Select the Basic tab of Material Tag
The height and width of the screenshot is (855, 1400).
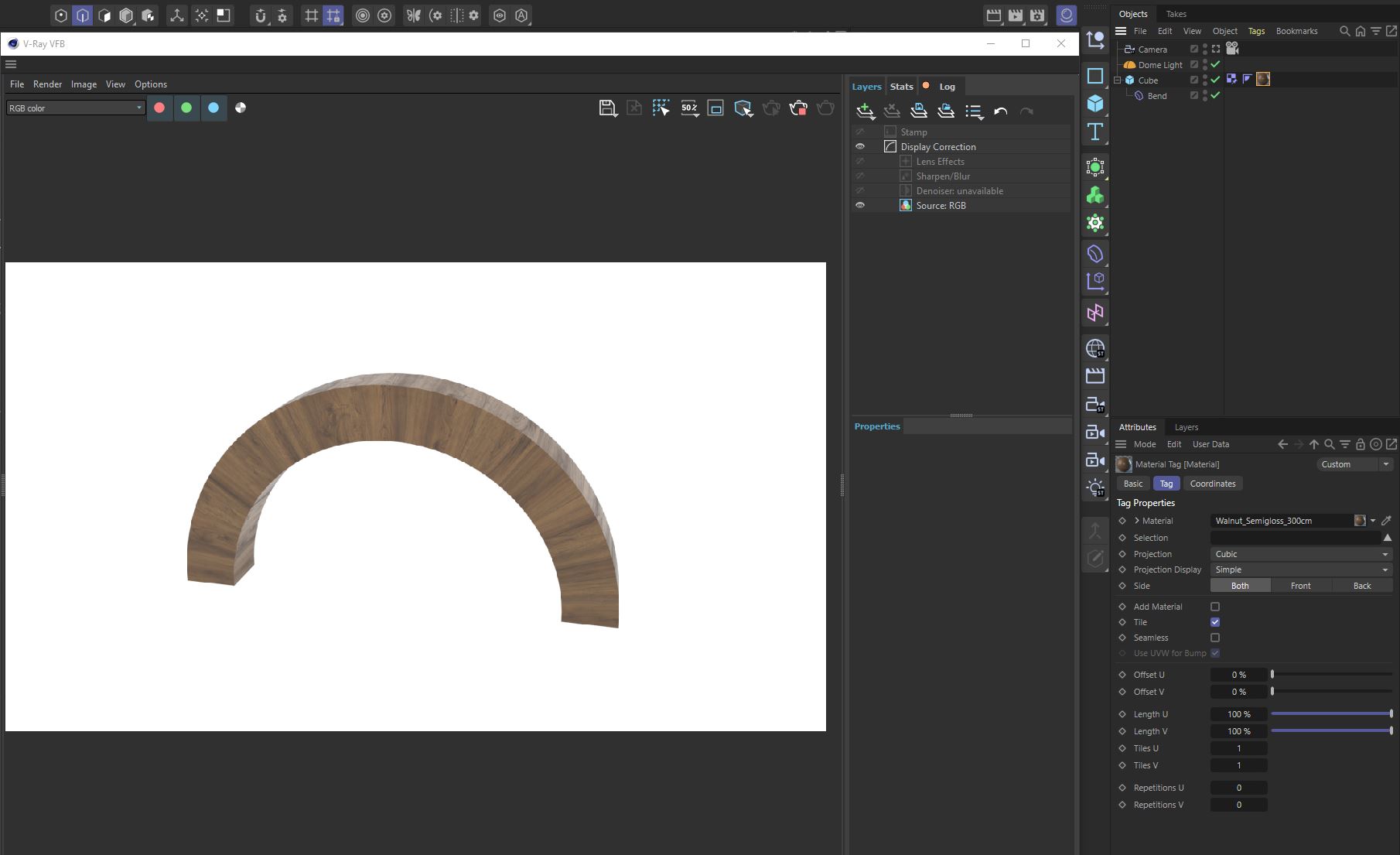(1132, 484)
